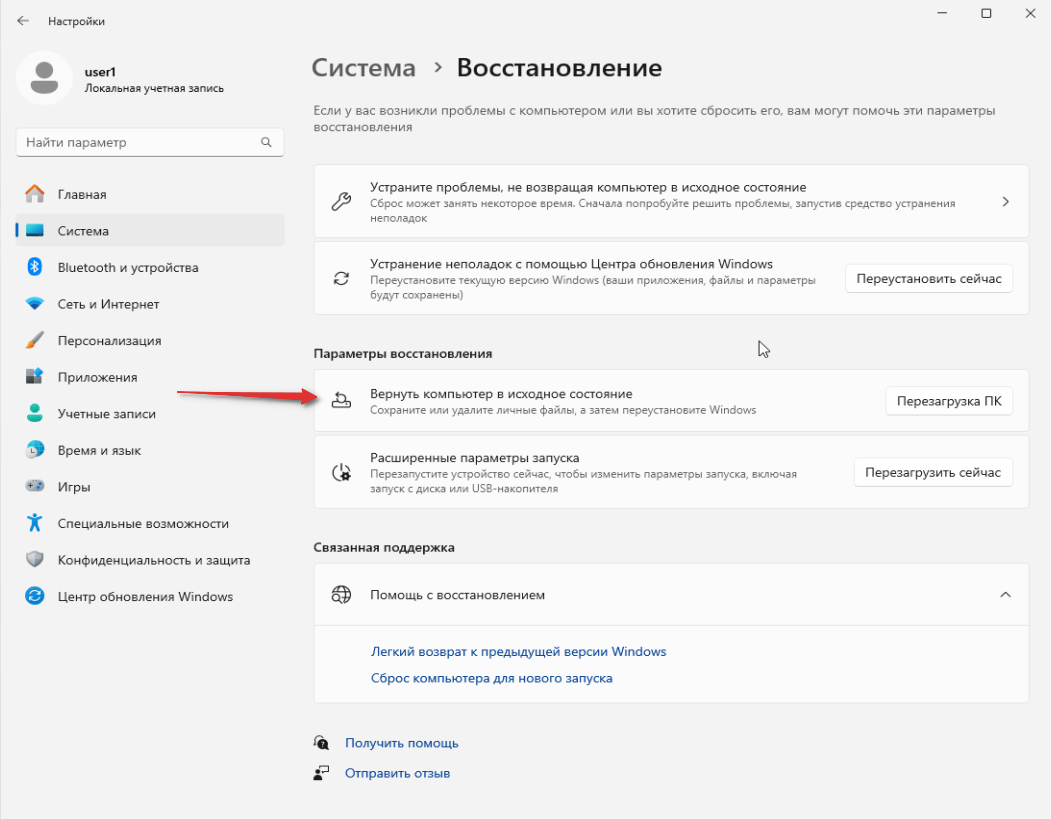Open Сеть и Интернет settings
The image size is (1051, 819).
[150, 304]
